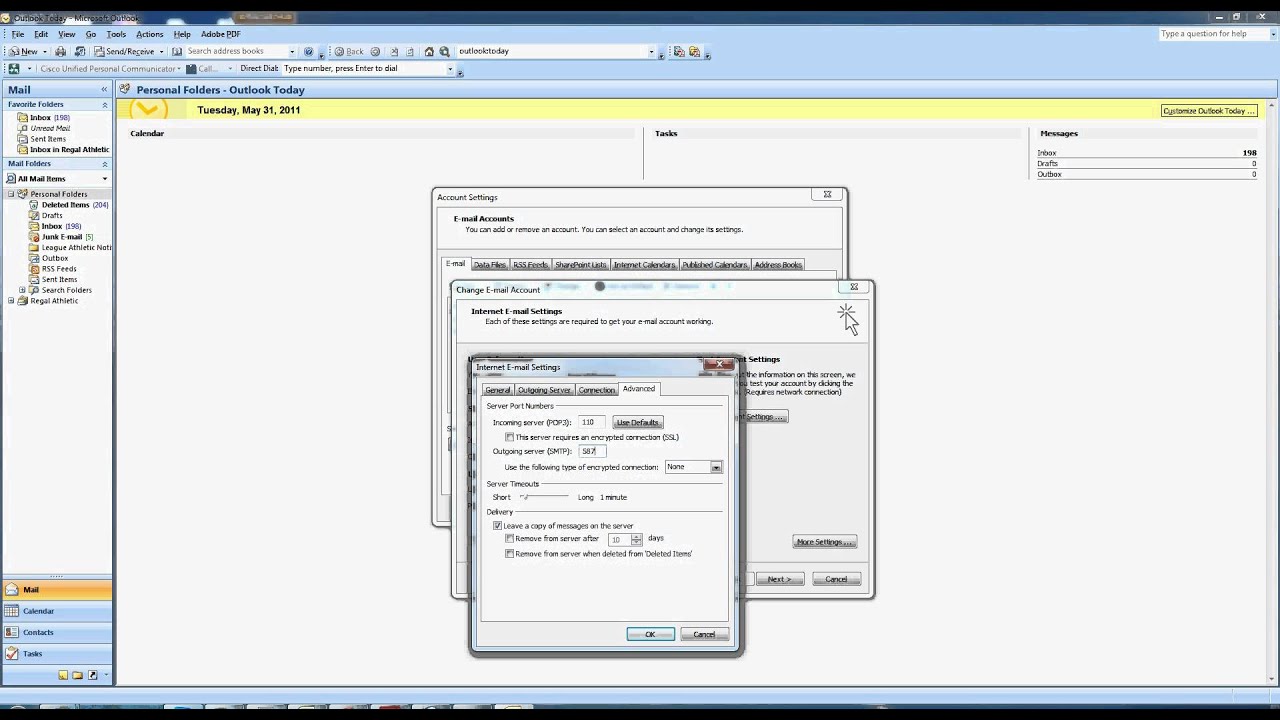Expand the Search Folders node

22,290
